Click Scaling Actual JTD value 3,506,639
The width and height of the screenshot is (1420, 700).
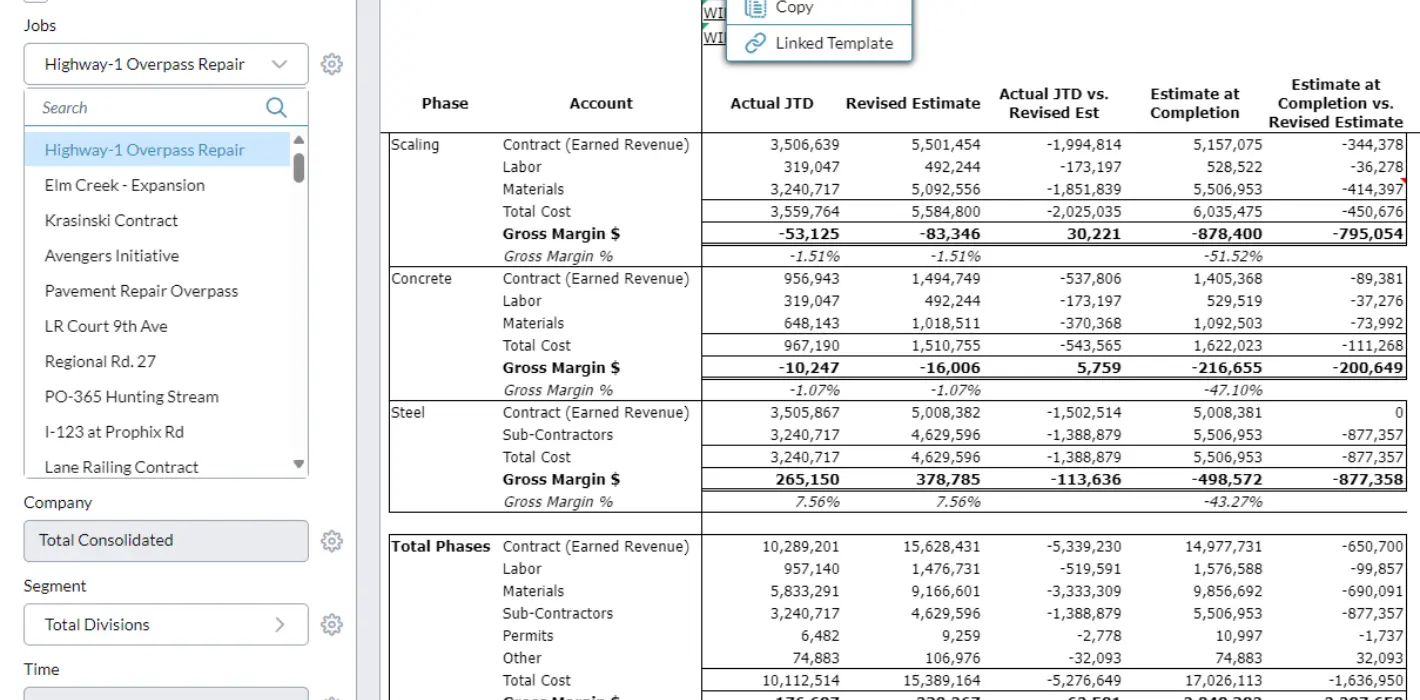(x=805, y=145)
